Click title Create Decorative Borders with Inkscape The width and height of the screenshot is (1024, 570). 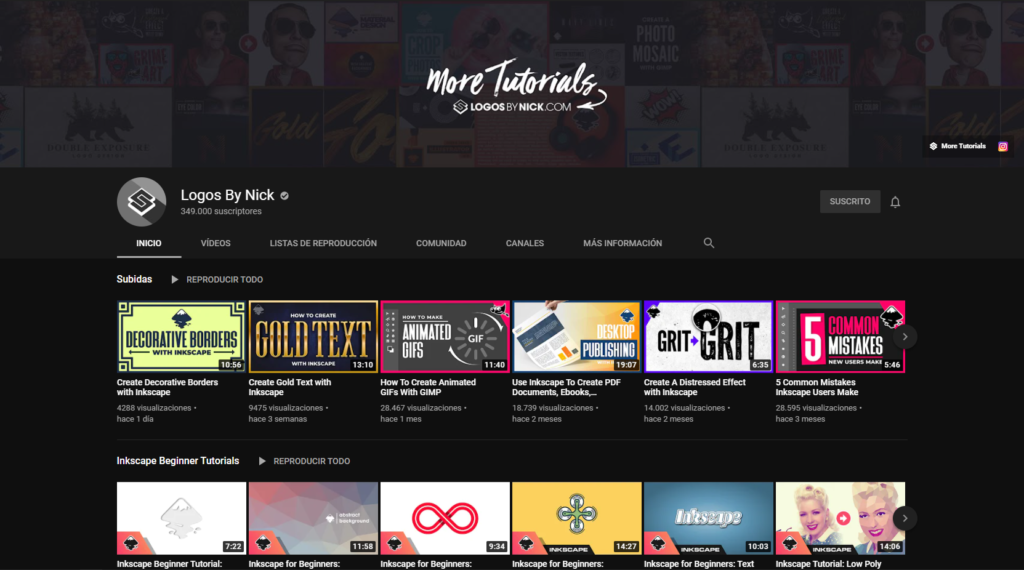click(x=167, y=387)
